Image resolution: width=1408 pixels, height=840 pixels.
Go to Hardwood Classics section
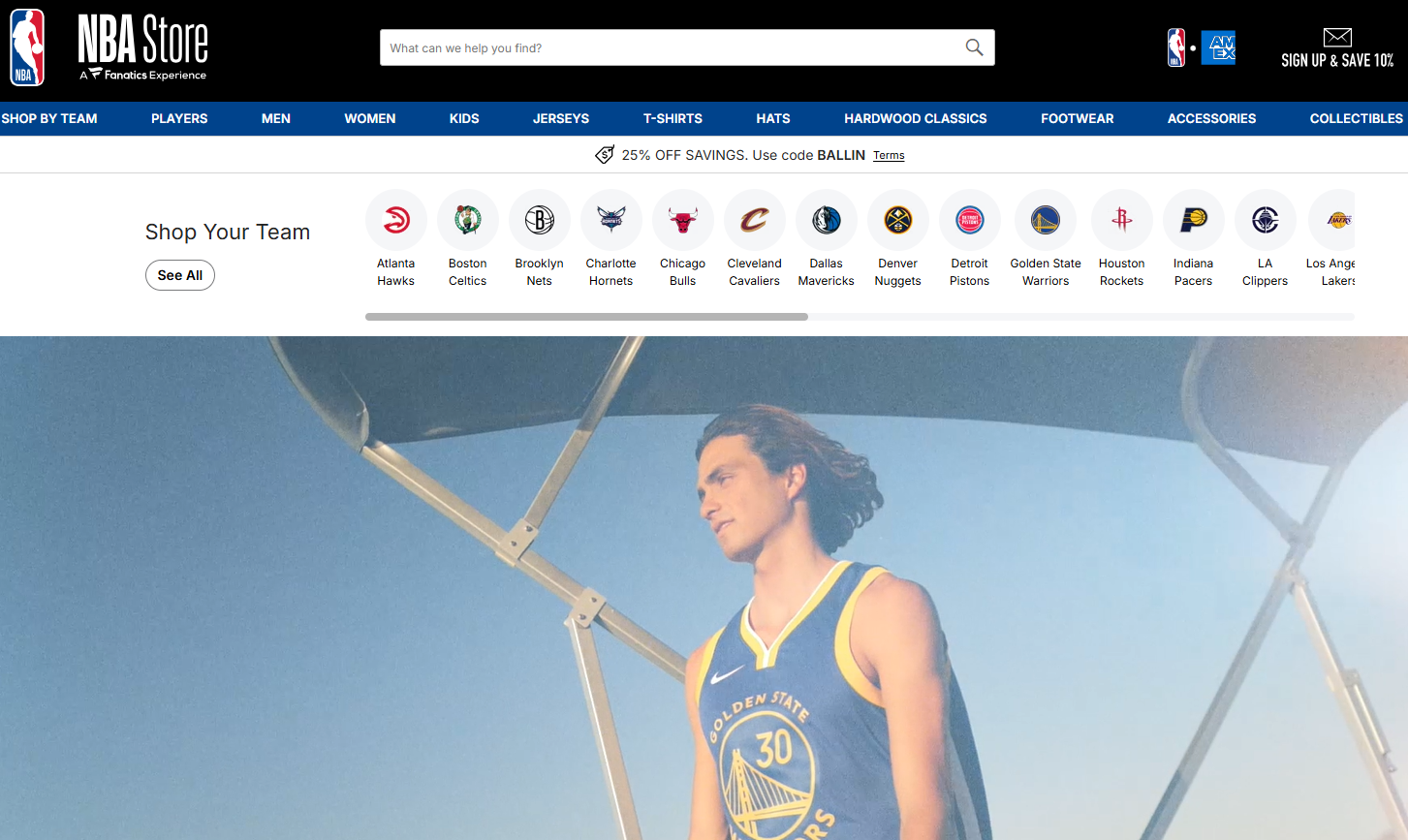915,118
